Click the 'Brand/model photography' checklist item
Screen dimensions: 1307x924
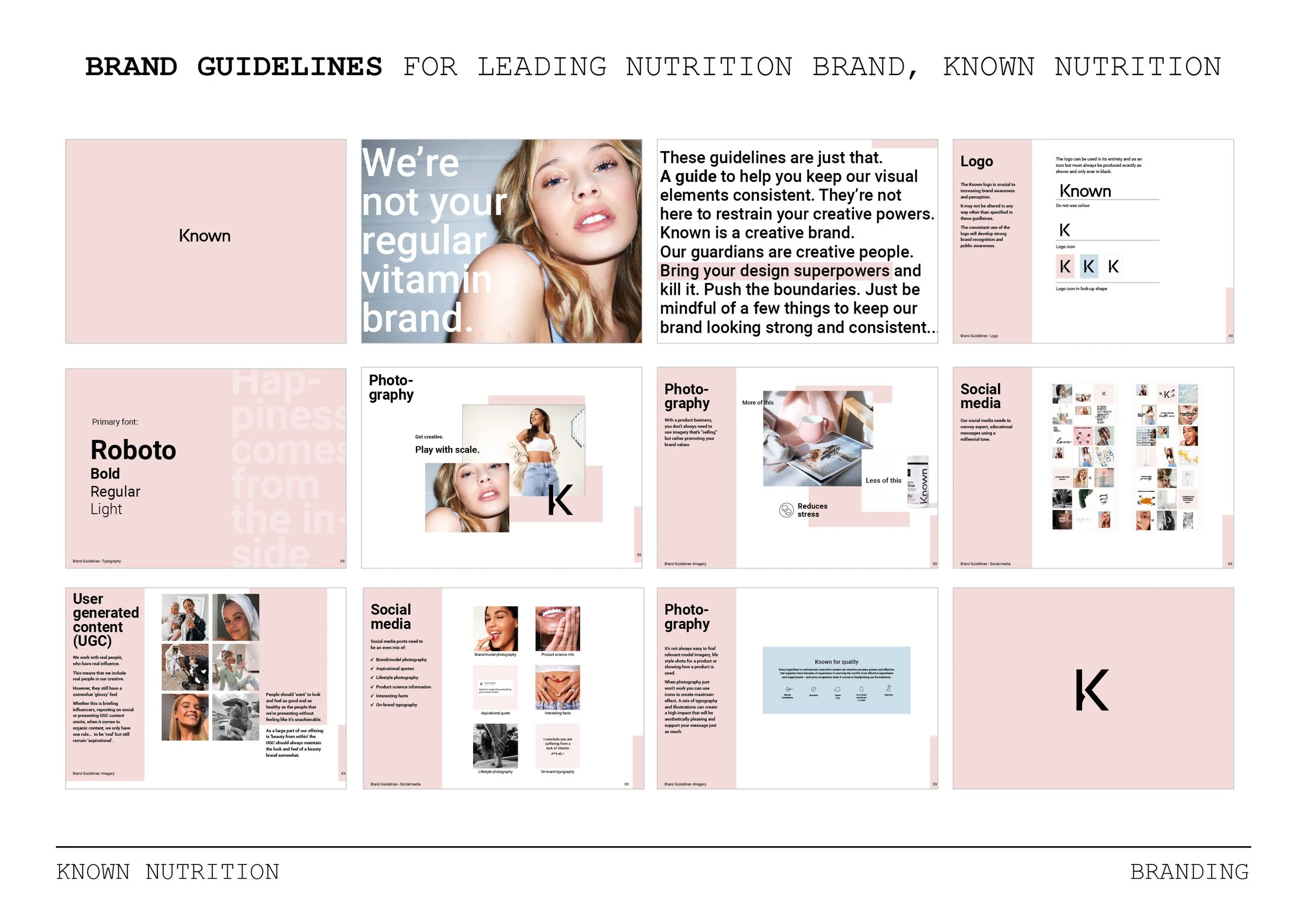pos(401,660)
